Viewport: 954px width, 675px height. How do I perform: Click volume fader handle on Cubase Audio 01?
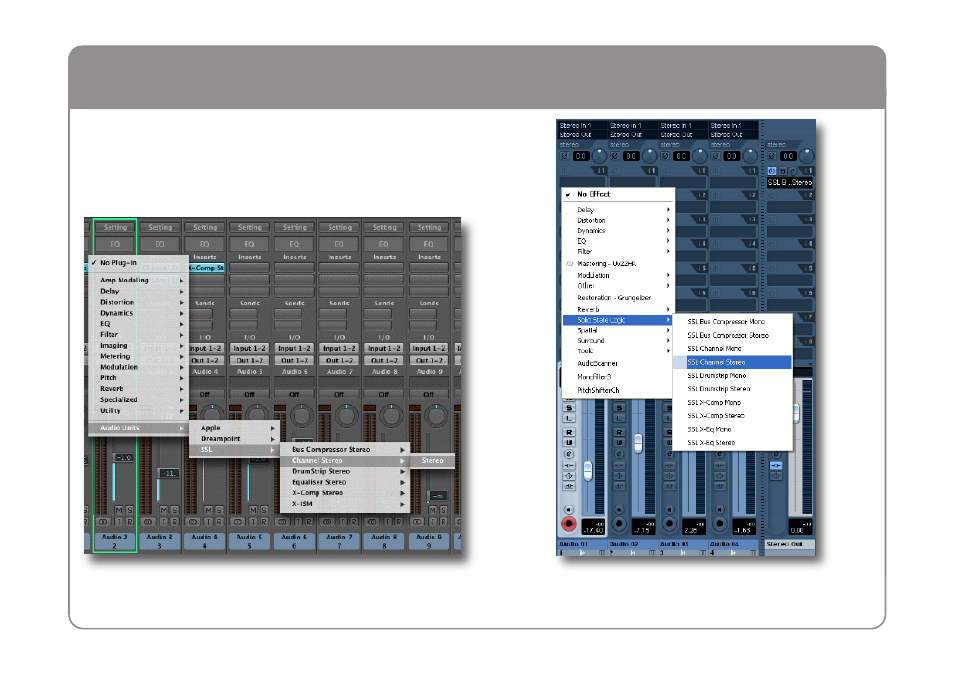pyautogui.click(x=588, y=470)
